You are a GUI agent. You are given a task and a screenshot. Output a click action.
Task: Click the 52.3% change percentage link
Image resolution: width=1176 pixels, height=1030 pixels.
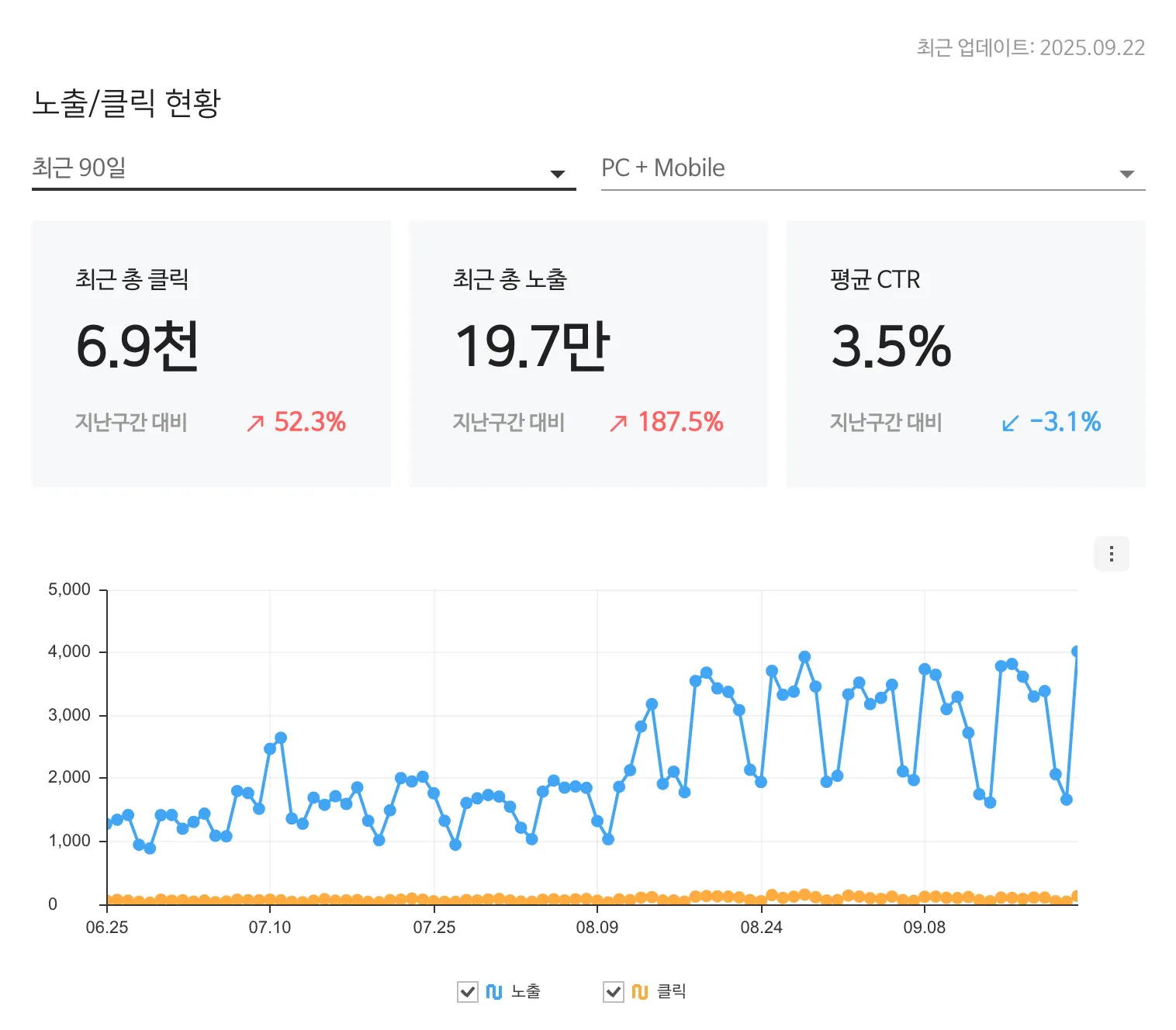click(310, 423)
